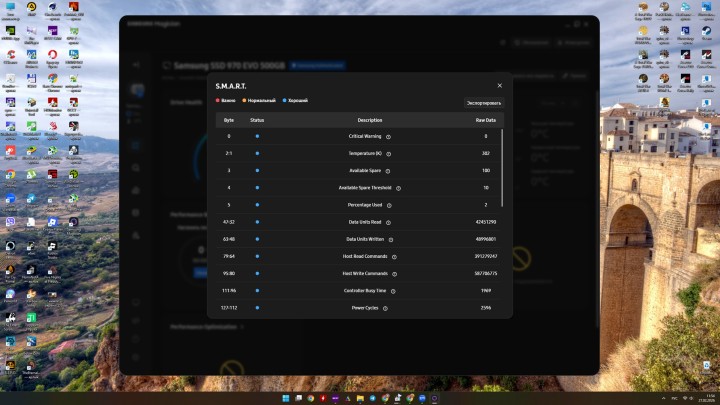
Task: Open Chrome icon next to Start button
Action: (310, 398)
